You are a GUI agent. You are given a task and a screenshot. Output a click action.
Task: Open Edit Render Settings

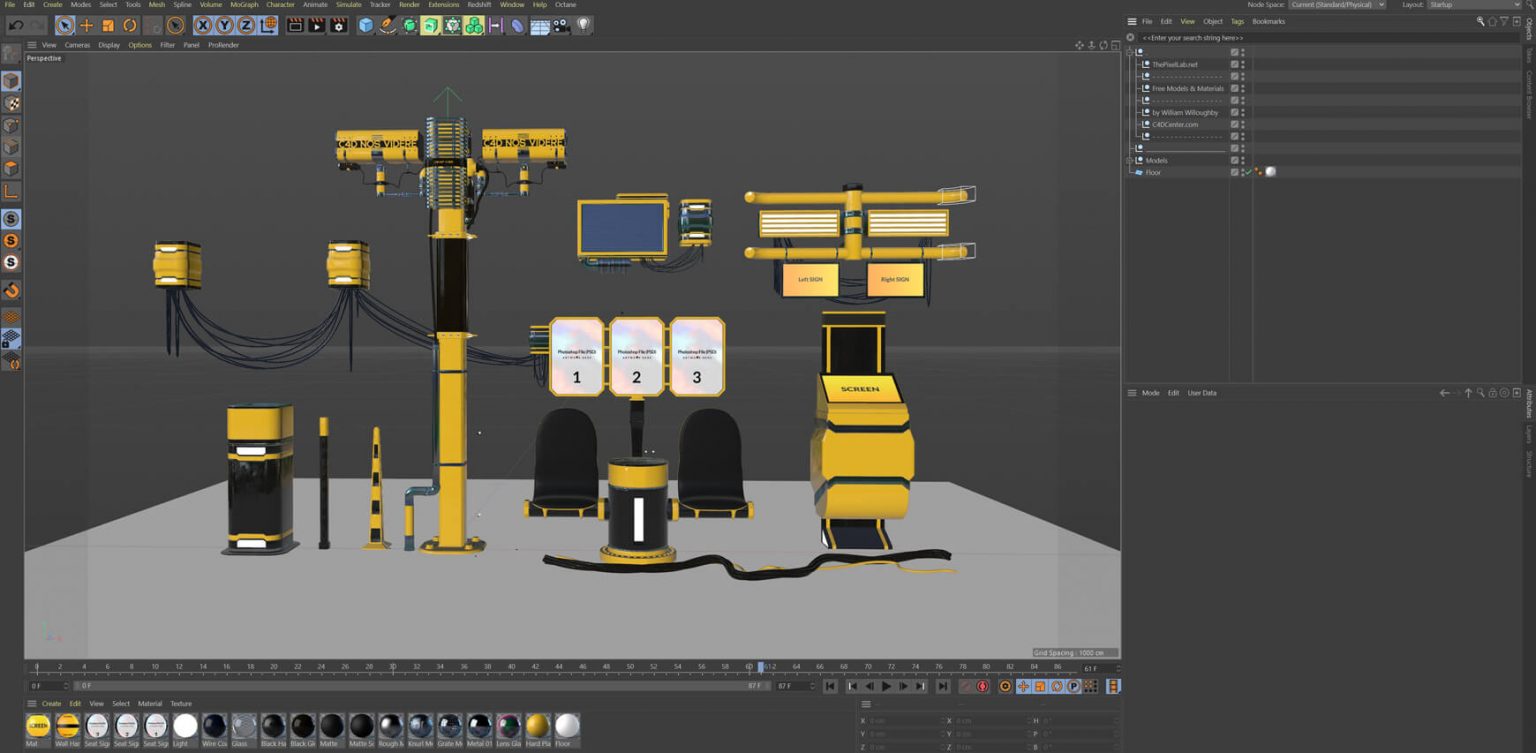coord(338,25)
